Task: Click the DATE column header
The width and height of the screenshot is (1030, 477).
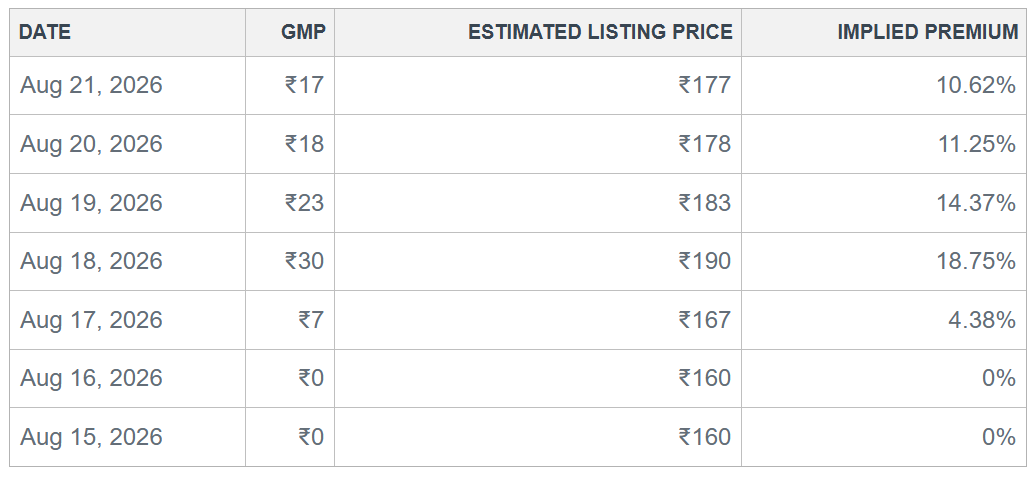Action: coord(45,32)
